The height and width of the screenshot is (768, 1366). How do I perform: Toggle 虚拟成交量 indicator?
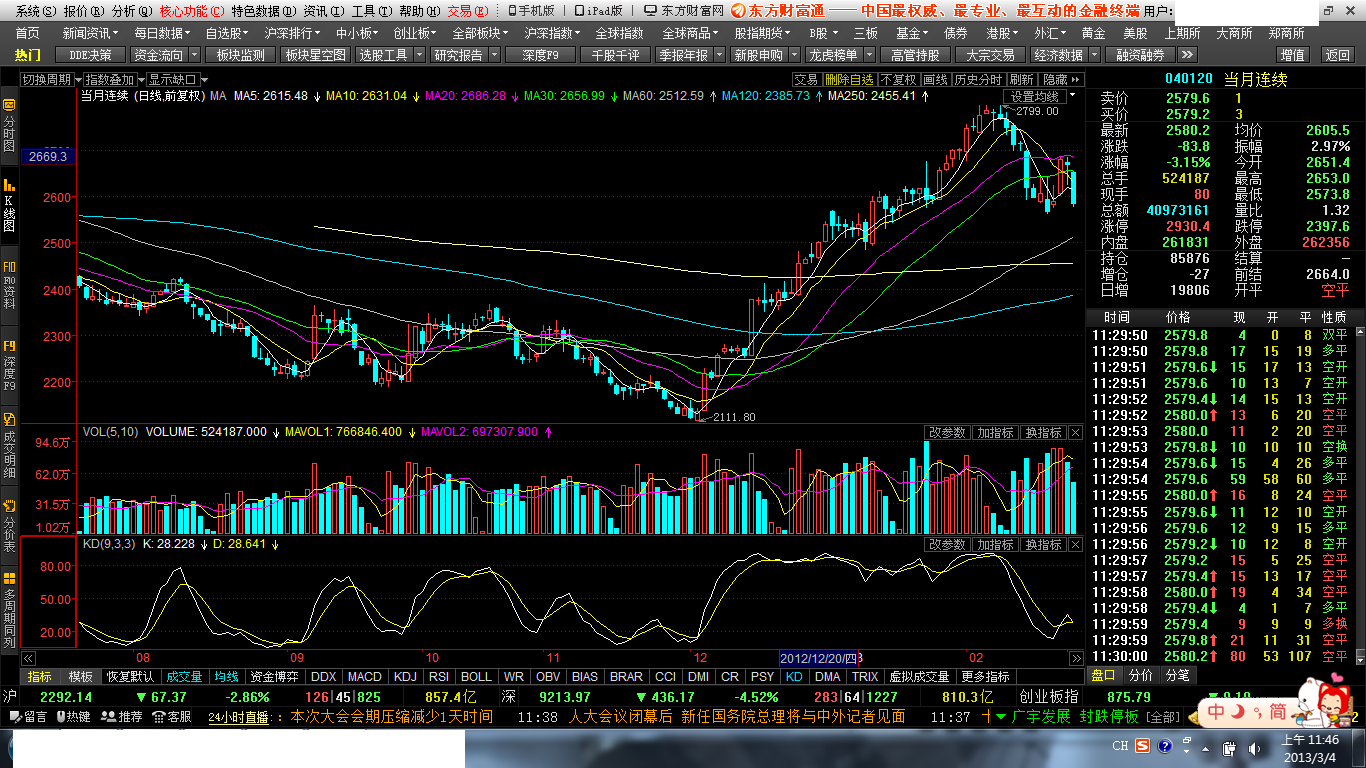919,677
